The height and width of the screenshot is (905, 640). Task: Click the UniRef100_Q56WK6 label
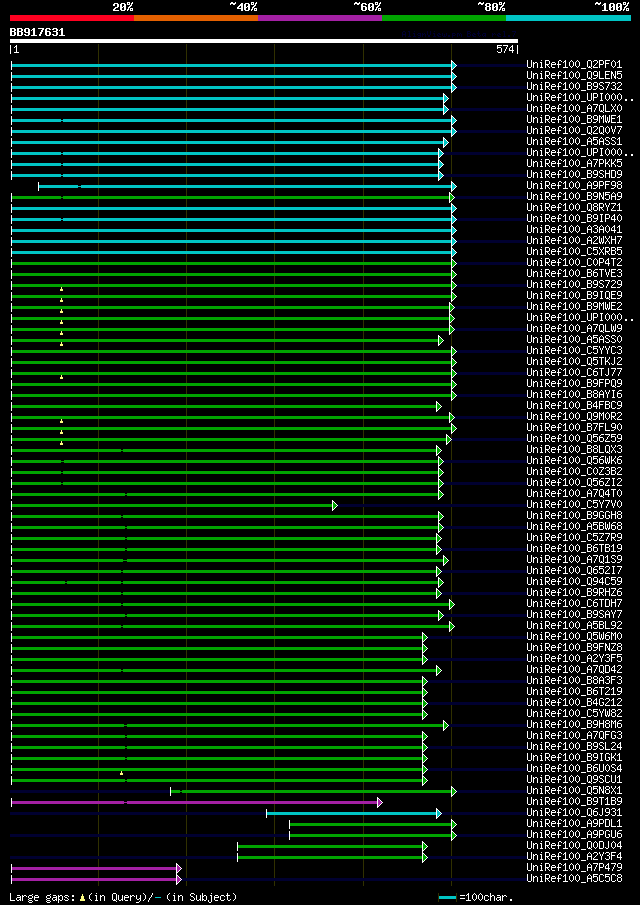tap(574, 461)
